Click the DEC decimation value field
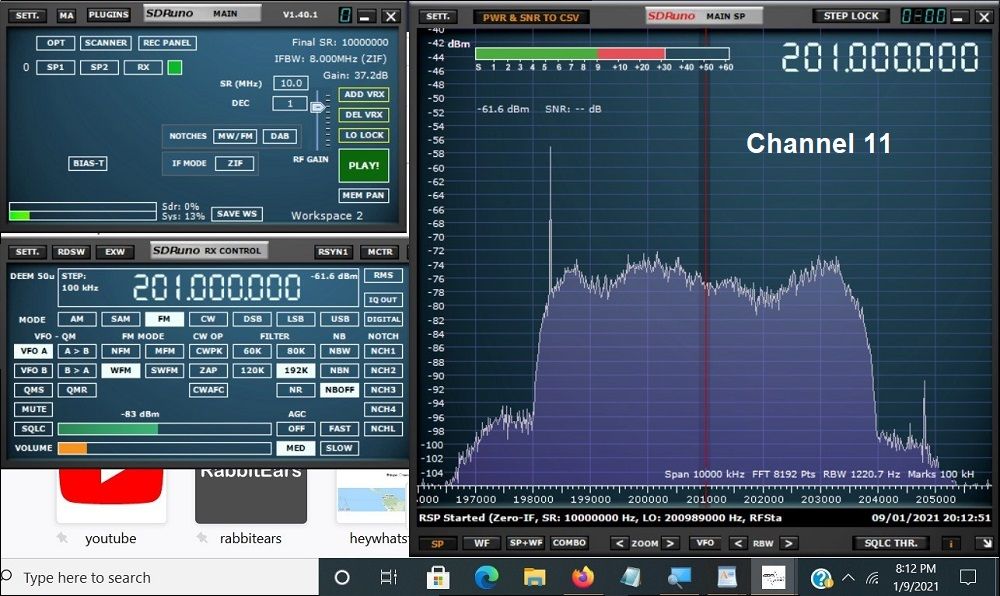The image size is (1000, 596). pos(290,103)
